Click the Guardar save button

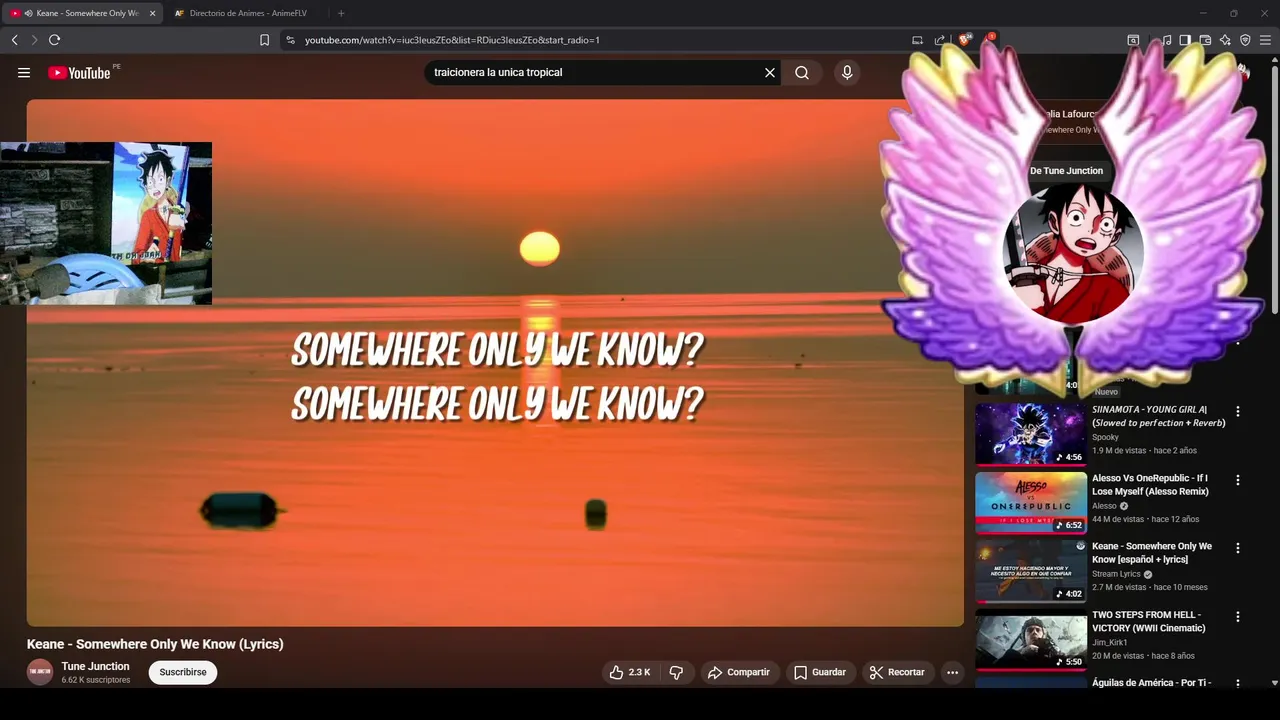[819, 672]
